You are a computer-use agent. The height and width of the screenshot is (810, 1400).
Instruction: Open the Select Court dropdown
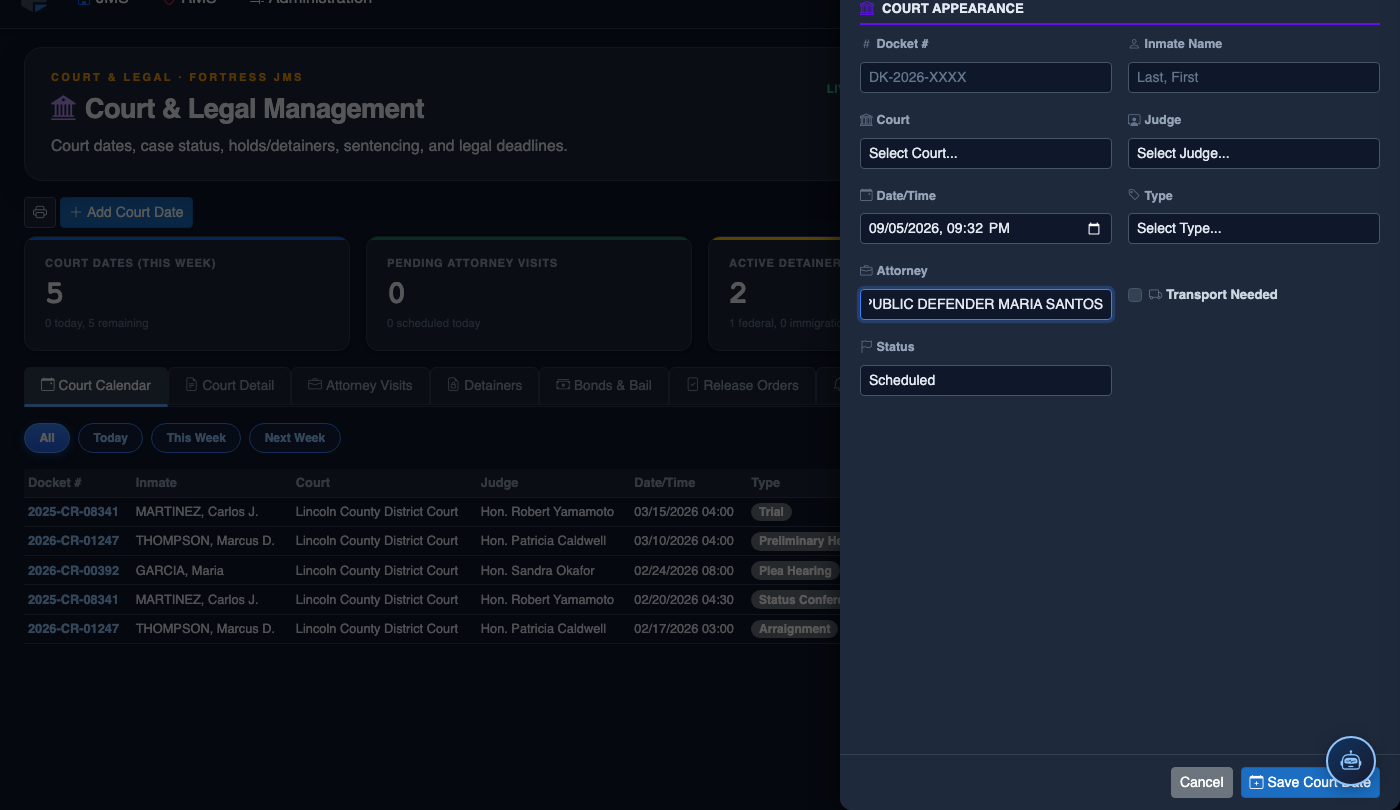coord(985,153)
